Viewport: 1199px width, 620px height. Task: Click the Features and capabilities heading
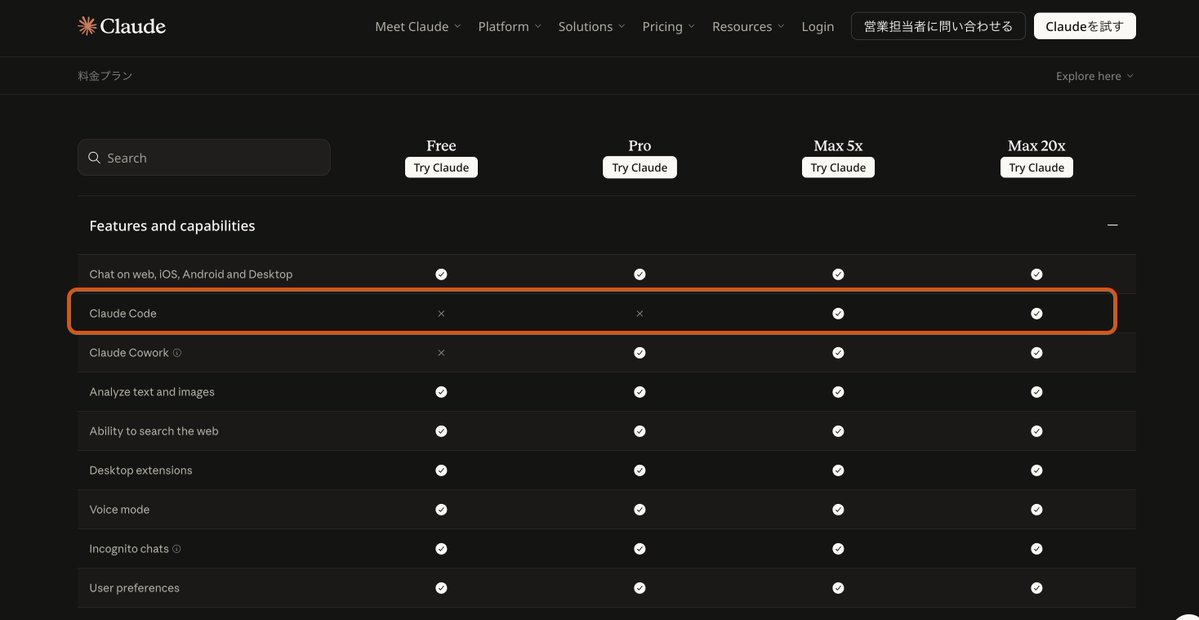[172, 226]
